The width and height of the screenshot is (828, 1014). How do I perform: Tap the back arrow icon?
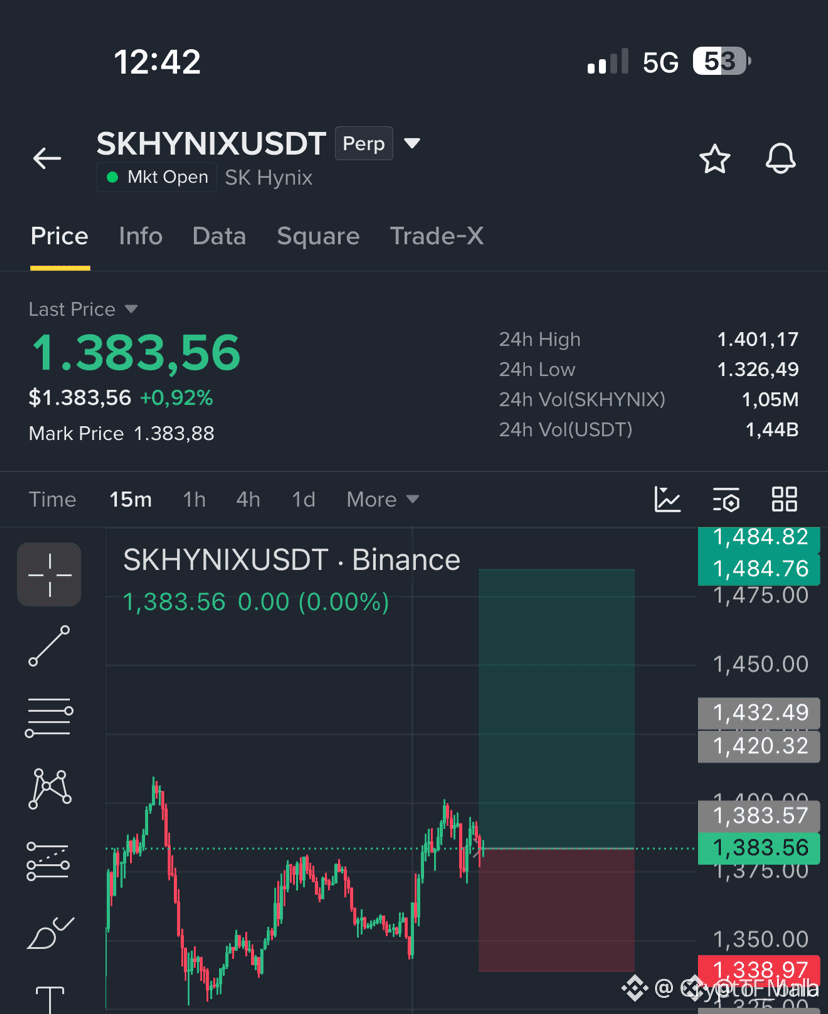(x=47, y=158)
